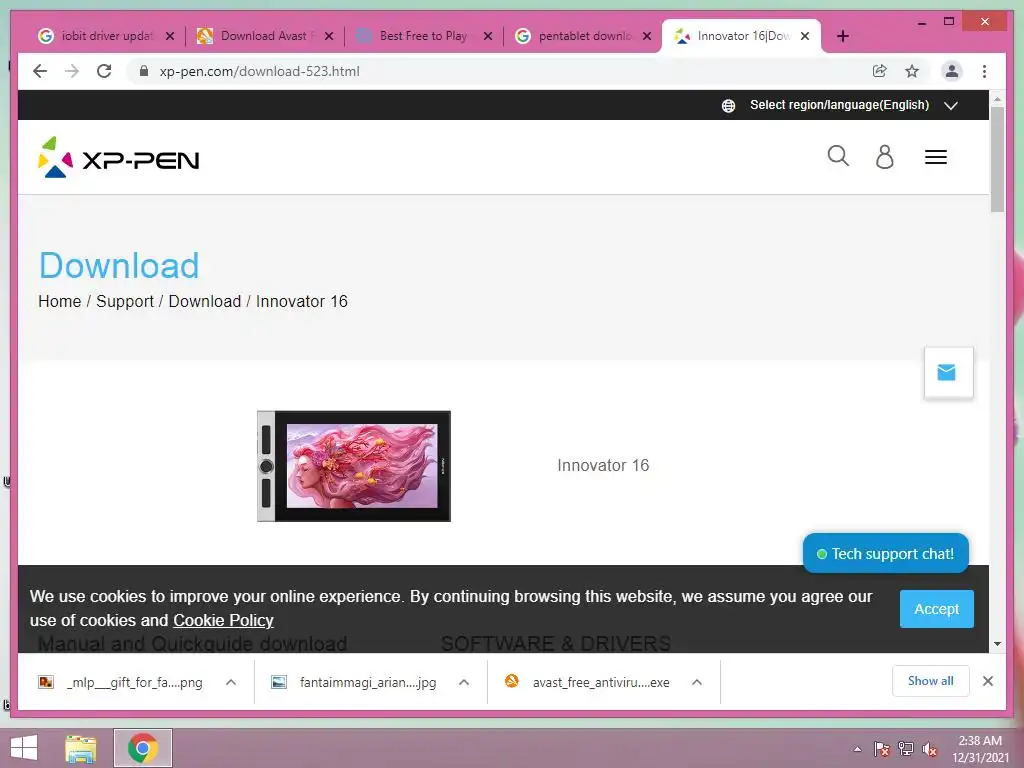Open the taskbar clock and date

pyautogui.click(x=980, y=749)
